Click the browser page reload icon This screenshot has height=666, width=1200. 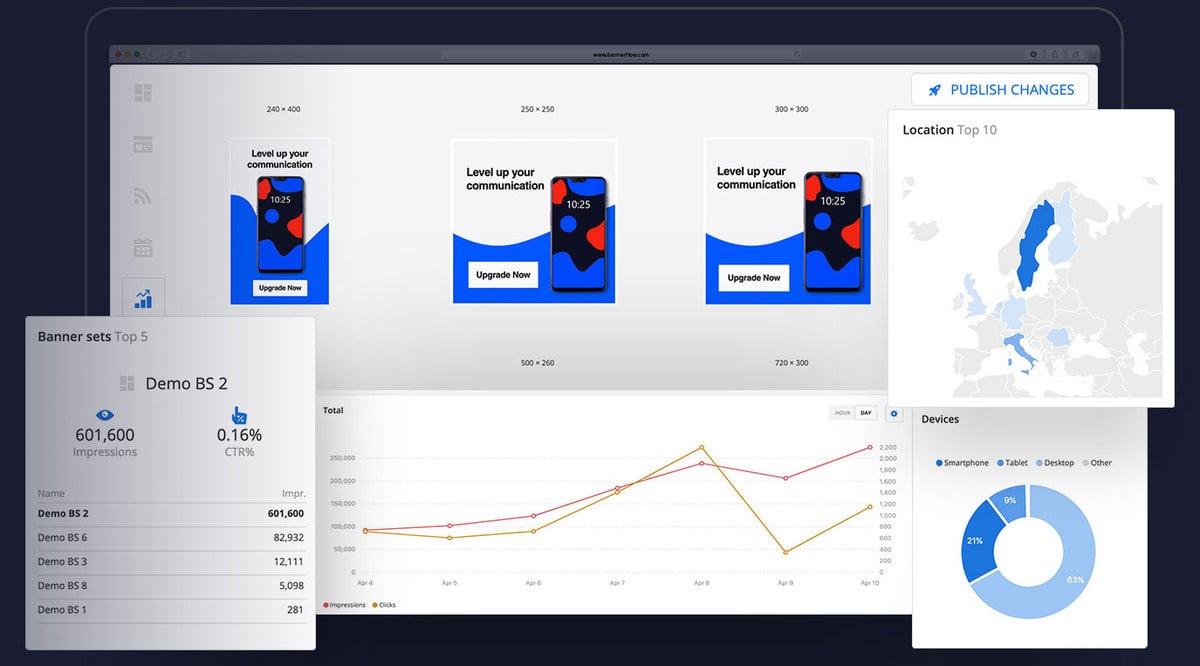click(x=797, y=54)
